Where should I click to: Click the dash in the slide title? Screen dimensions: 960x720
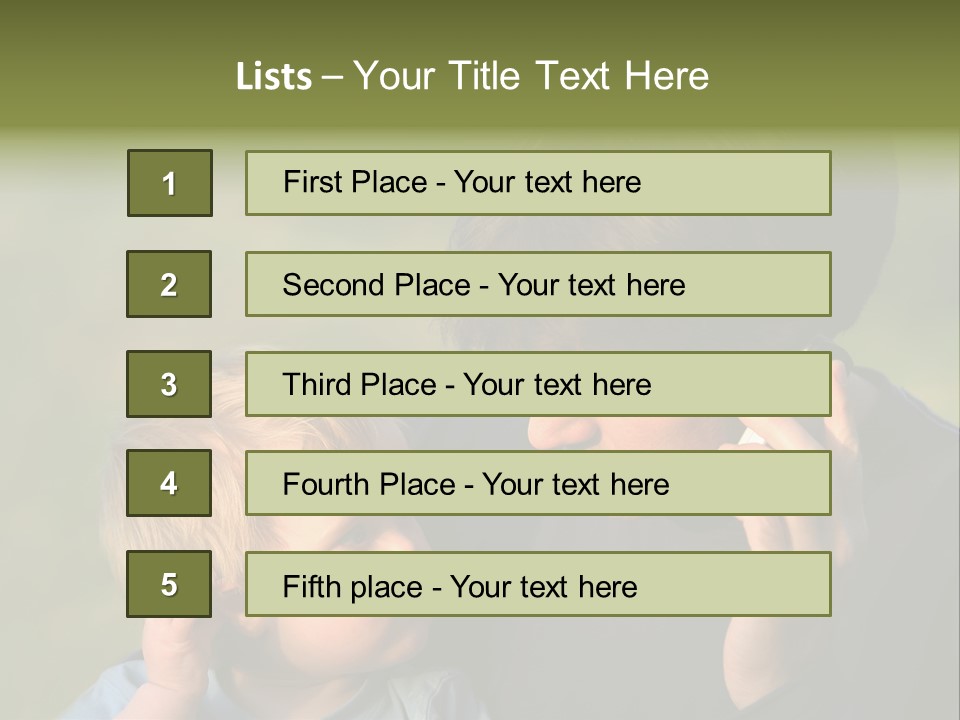click(x=334, y=77)
